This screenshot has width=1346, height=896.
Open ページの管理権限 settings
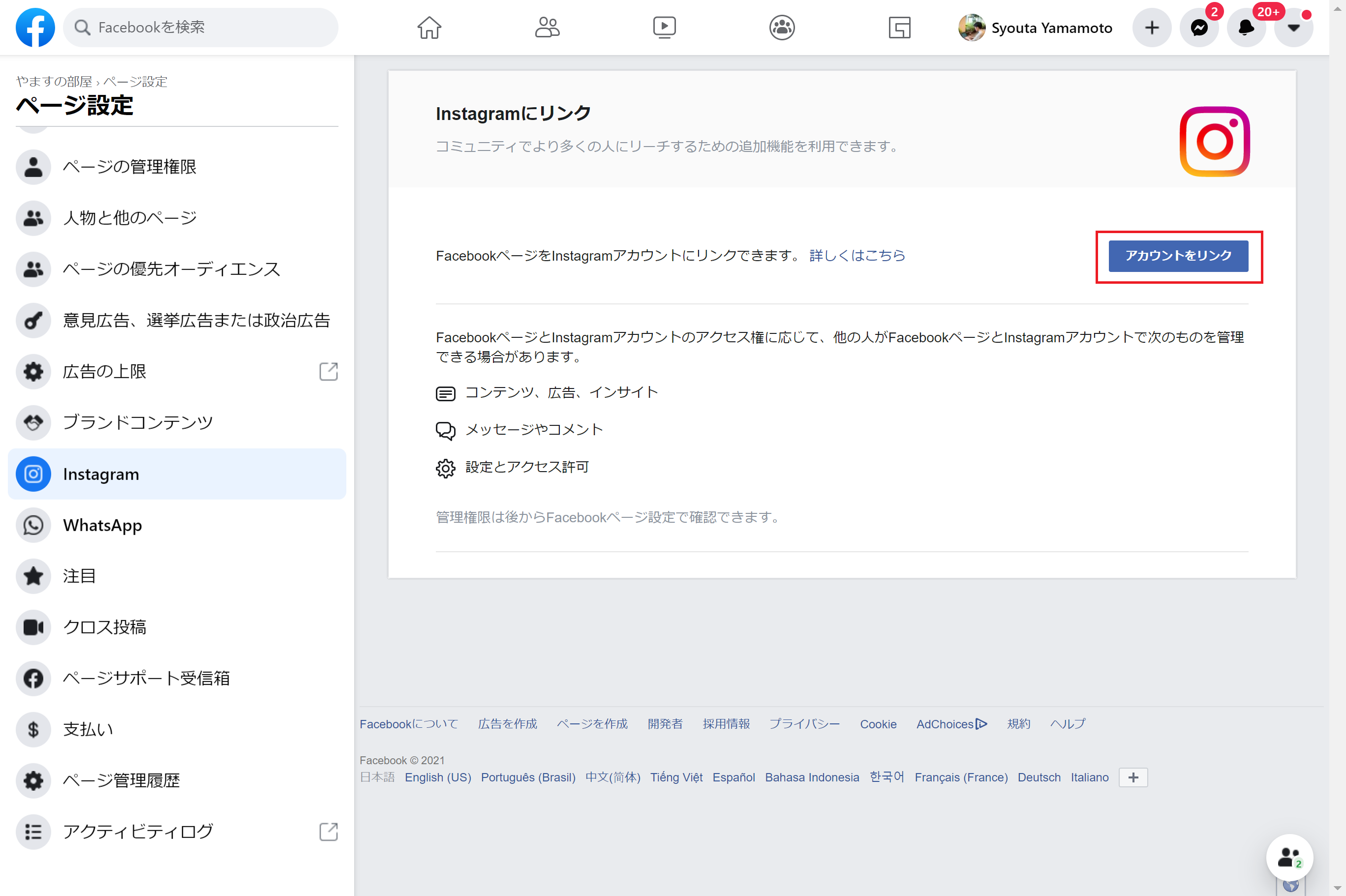point(177,167)
